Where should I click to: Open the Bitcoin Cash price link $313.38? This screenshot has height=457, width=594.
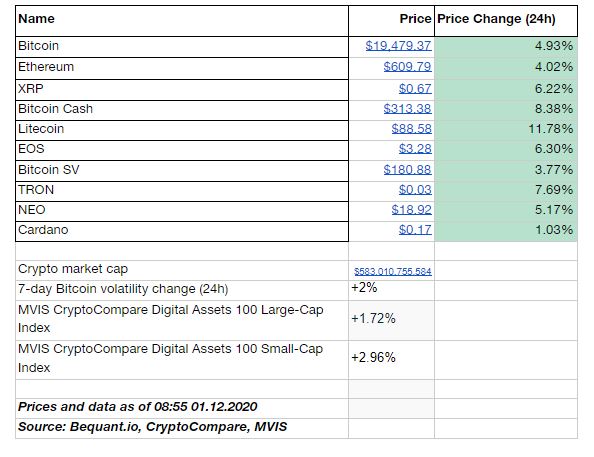click(407, 109)
